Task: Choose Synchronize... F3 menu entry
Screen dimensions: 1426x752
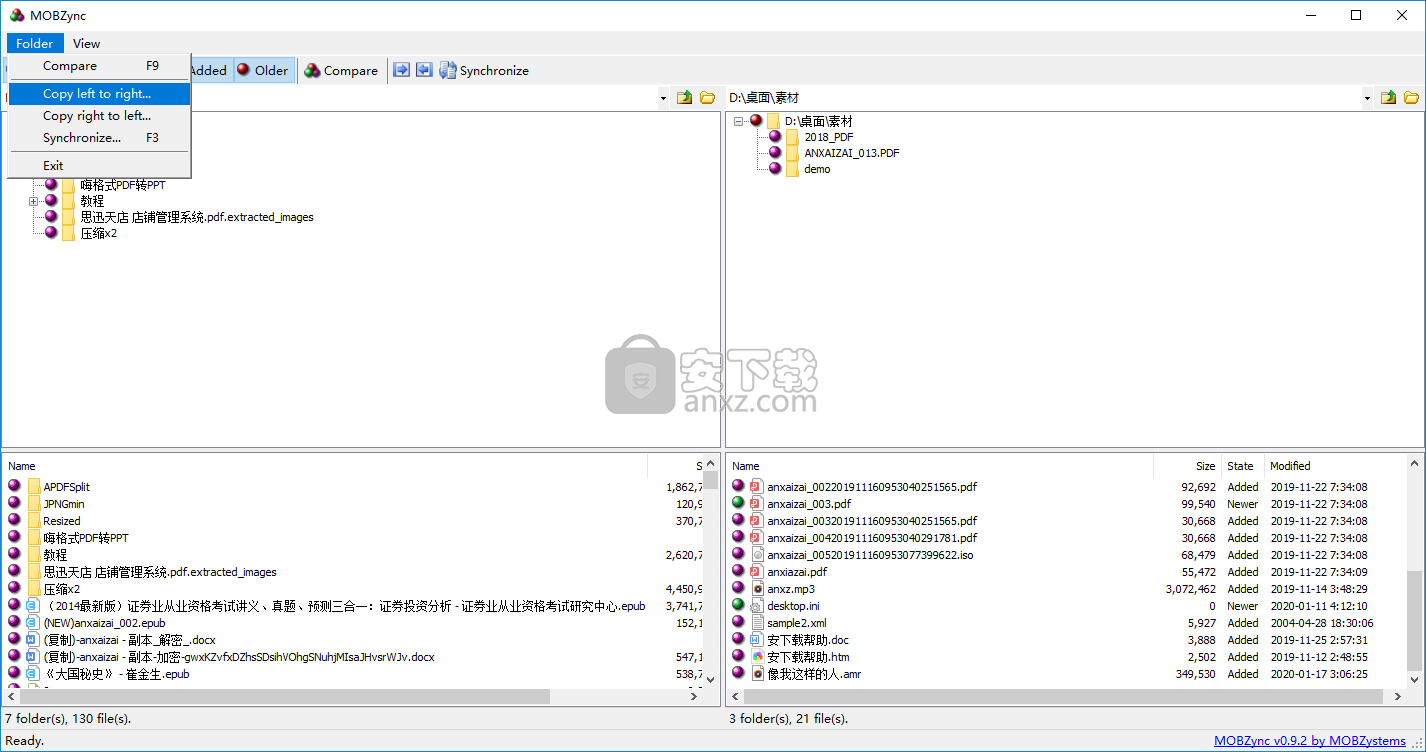Action: [99, 138]
